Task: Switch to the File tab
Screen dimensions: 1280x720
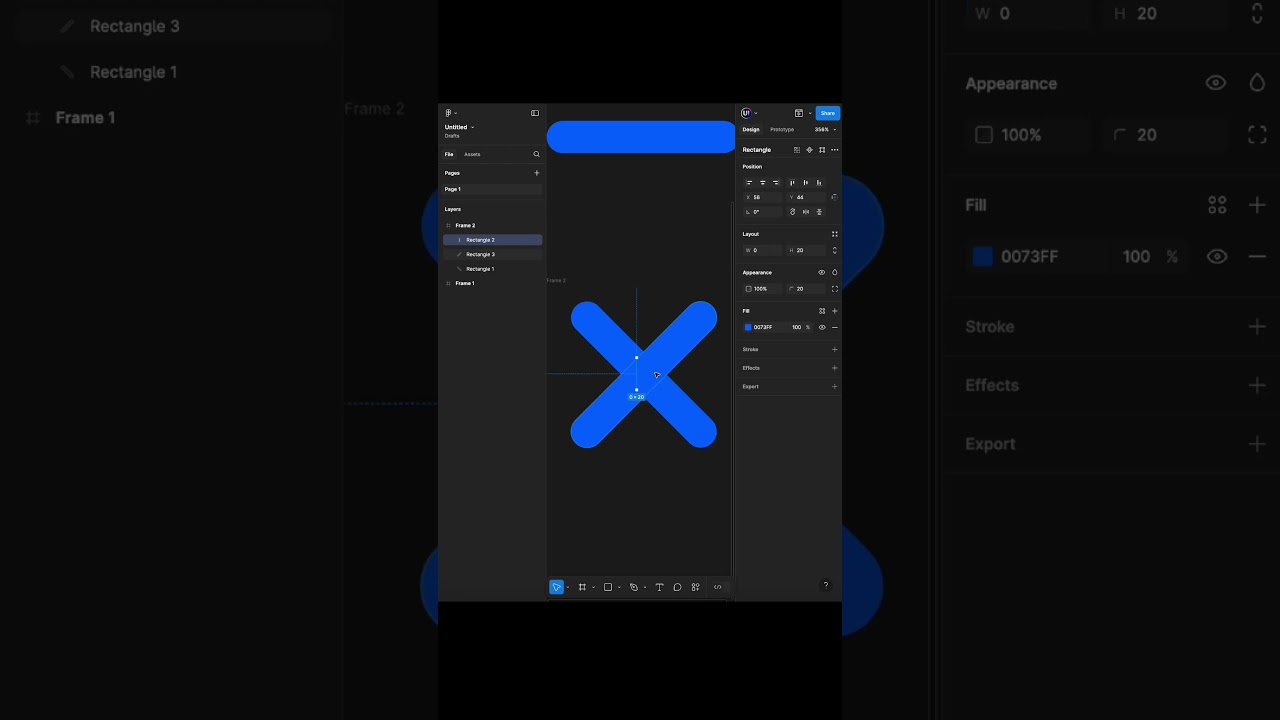Action: [449, 154]
